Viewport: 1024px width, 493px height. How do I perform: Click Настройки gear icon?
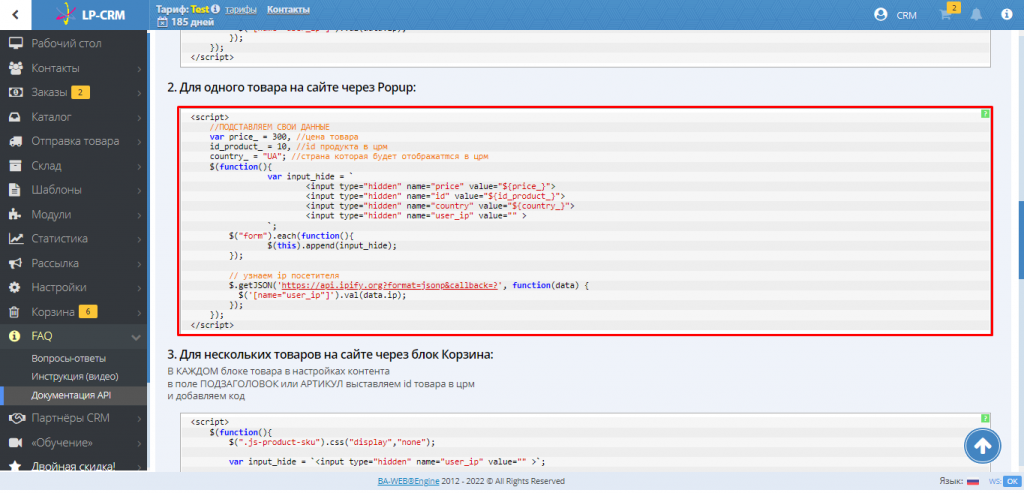[16, 287]
